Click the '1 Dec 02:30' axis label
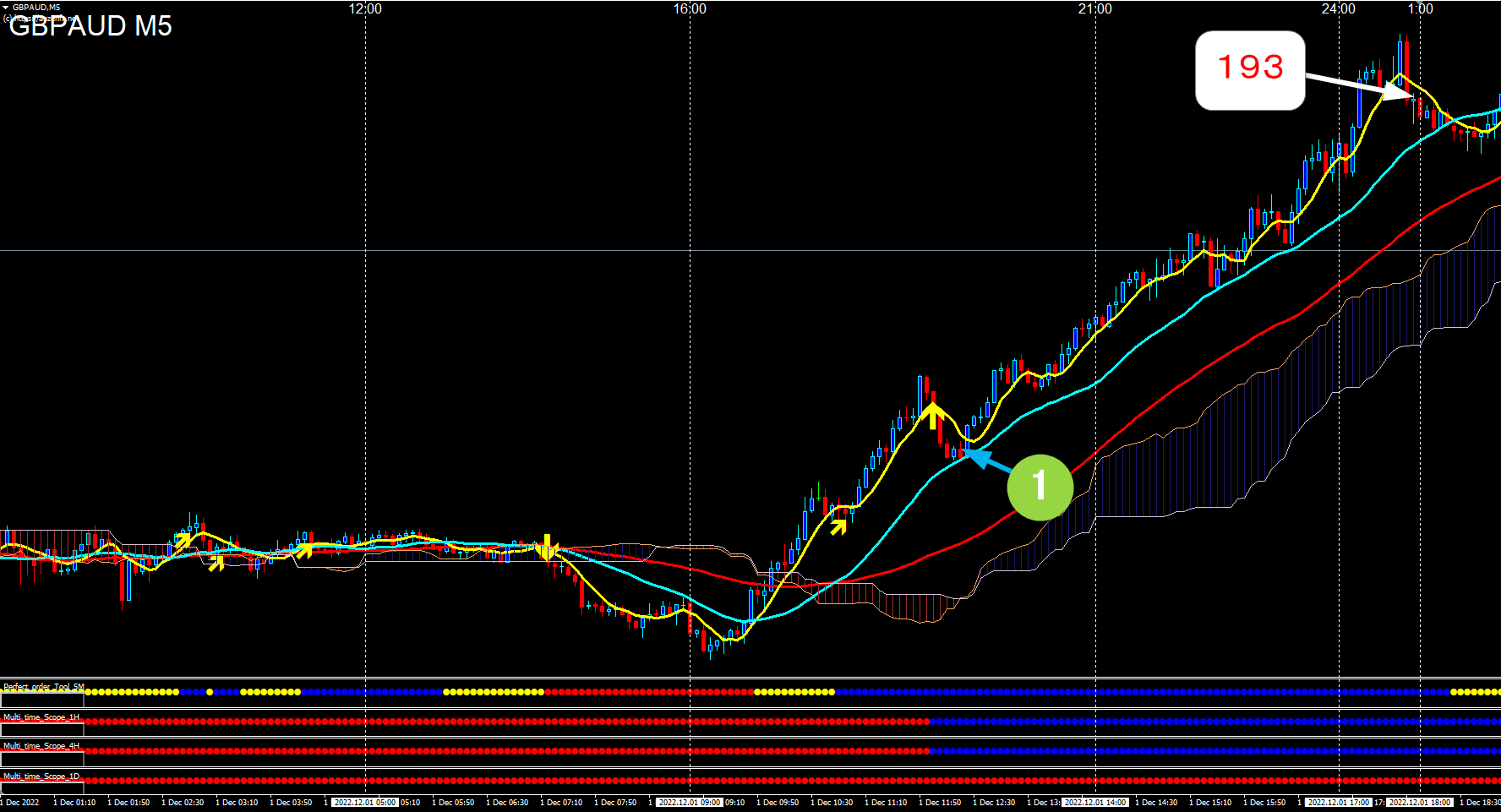Viewport: 1501px width, 812px height. coord(183,803)
